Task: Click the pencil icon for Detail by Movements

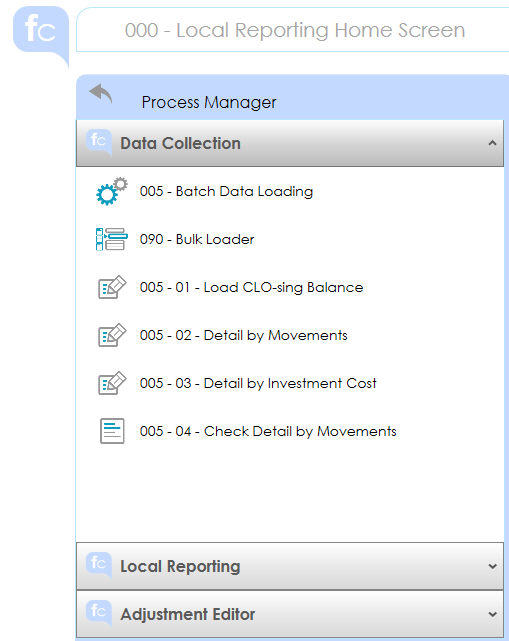Action: click(x=112, y=335)
